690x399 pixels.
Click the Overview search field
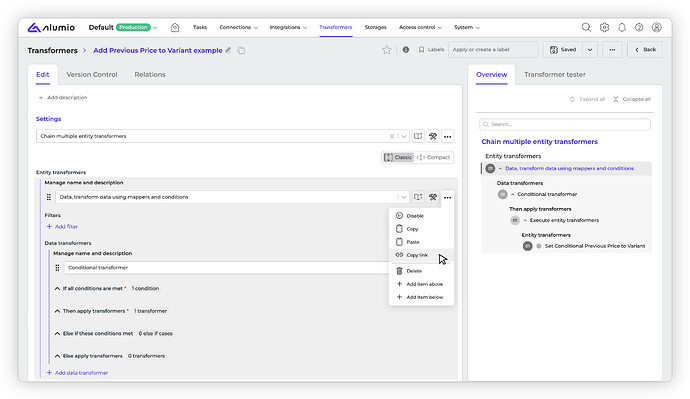[565, 124]
